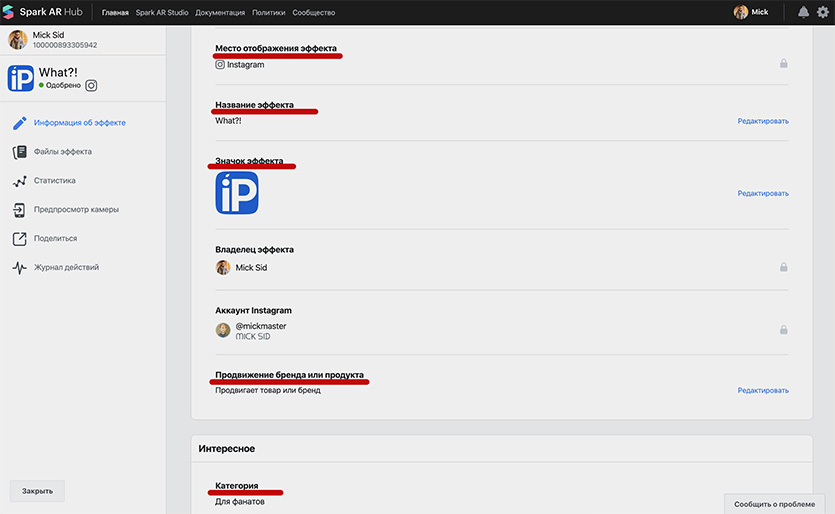Screen dimensions: 835x514
Task: Click the Для фанатов category value
Action: pyautogui.click(x=240, y=502)
